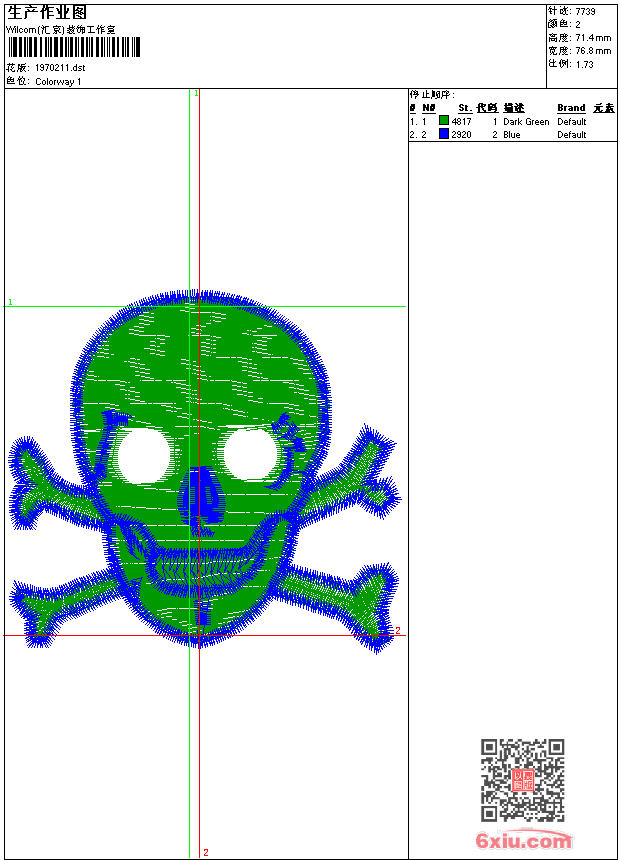Image resolution: width=620 pixels, height=860 pixels.
Task: Click the skull's blue tooth gap
Action: click(x=204, y=612)
